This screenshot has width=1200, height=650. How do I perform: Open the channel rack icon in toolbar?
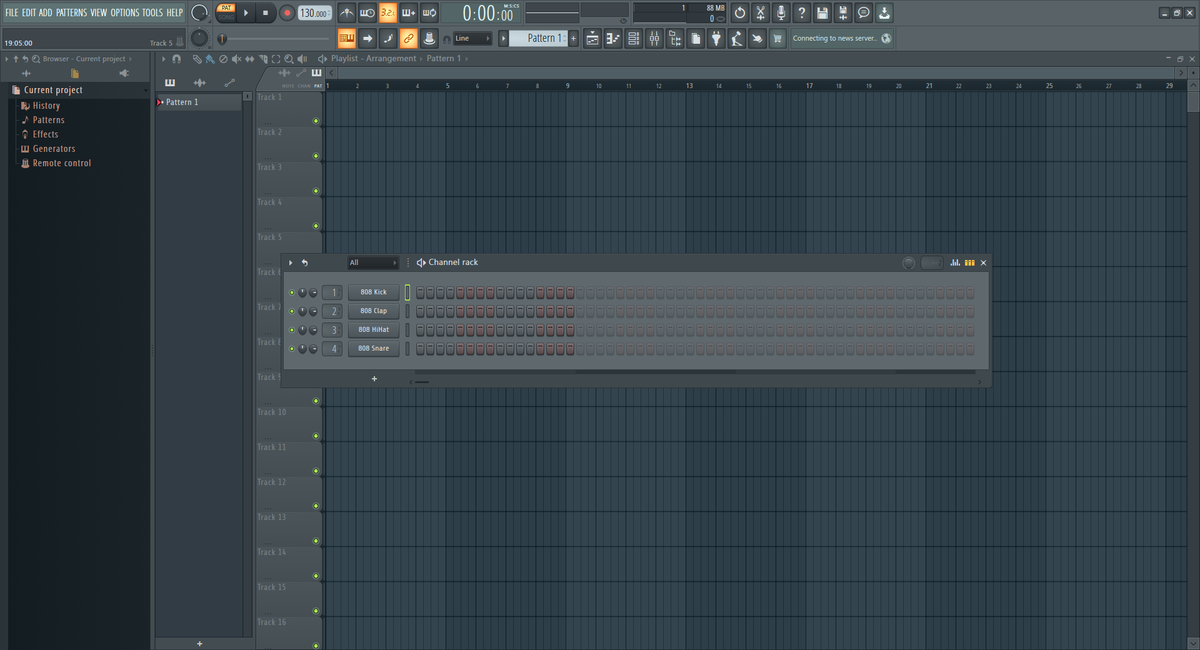pyautogui.click(x=633, y=38)
